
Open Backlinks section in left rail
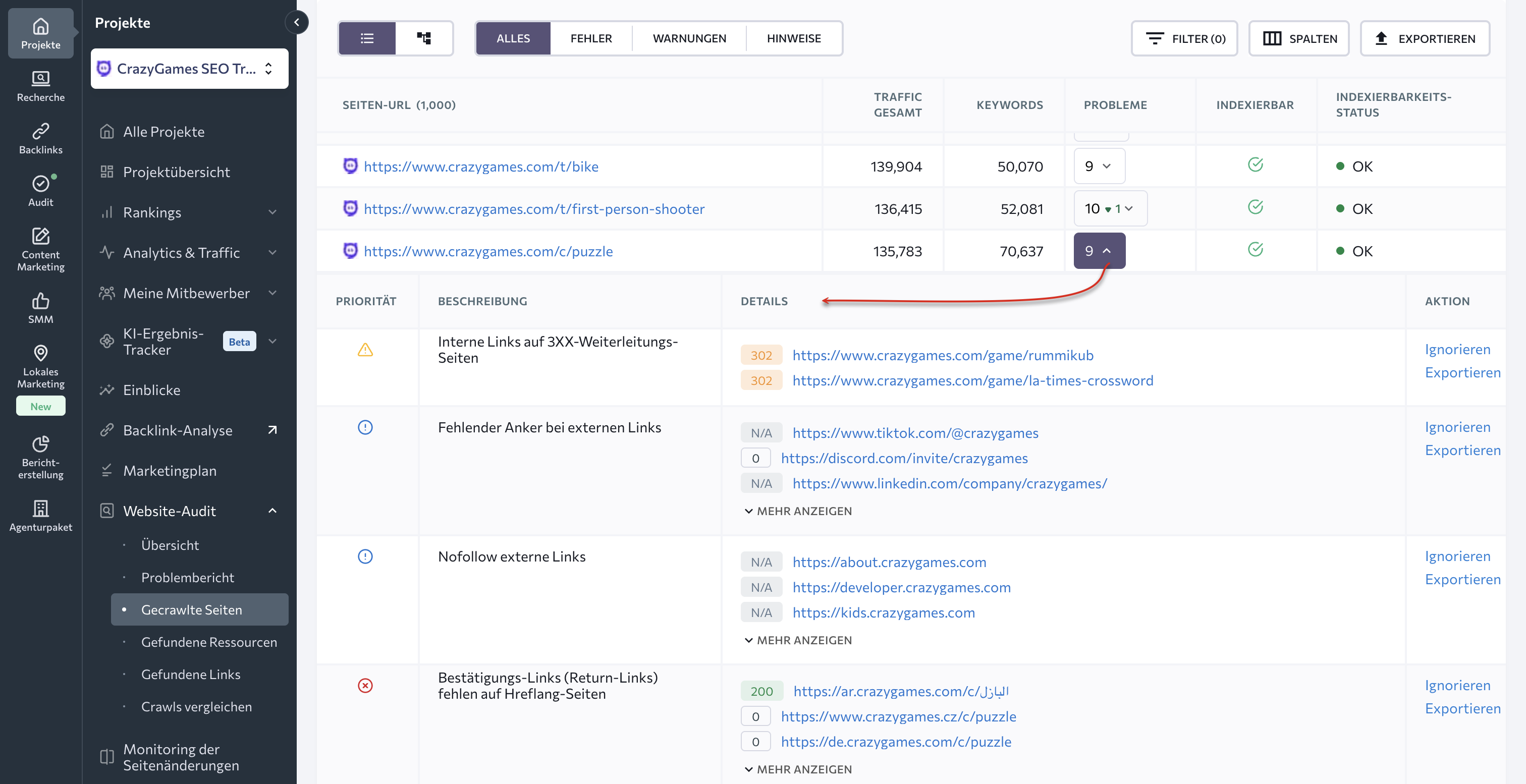pyautogui.click(x=40, y=139)
